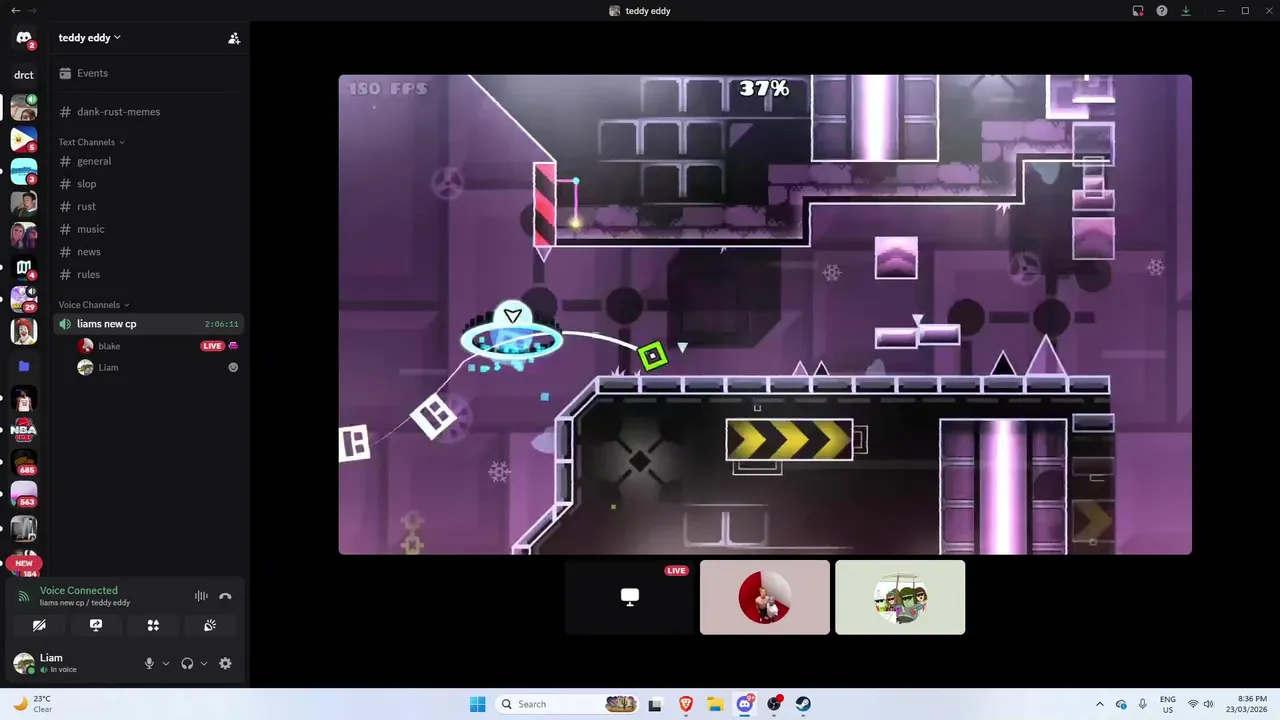
Task: Select user blake in voice channel
Action: click(109, 346)
